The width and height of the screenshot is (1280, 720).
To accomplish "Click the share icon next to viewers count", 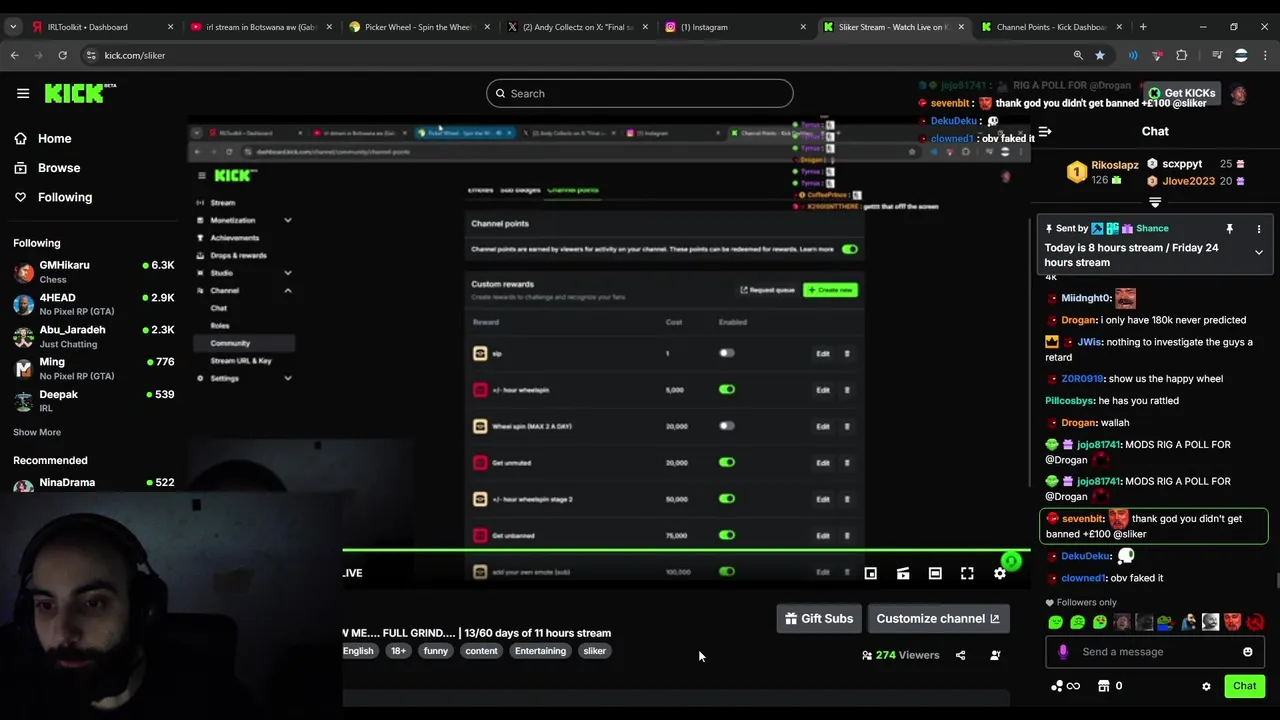I will 961,656.
